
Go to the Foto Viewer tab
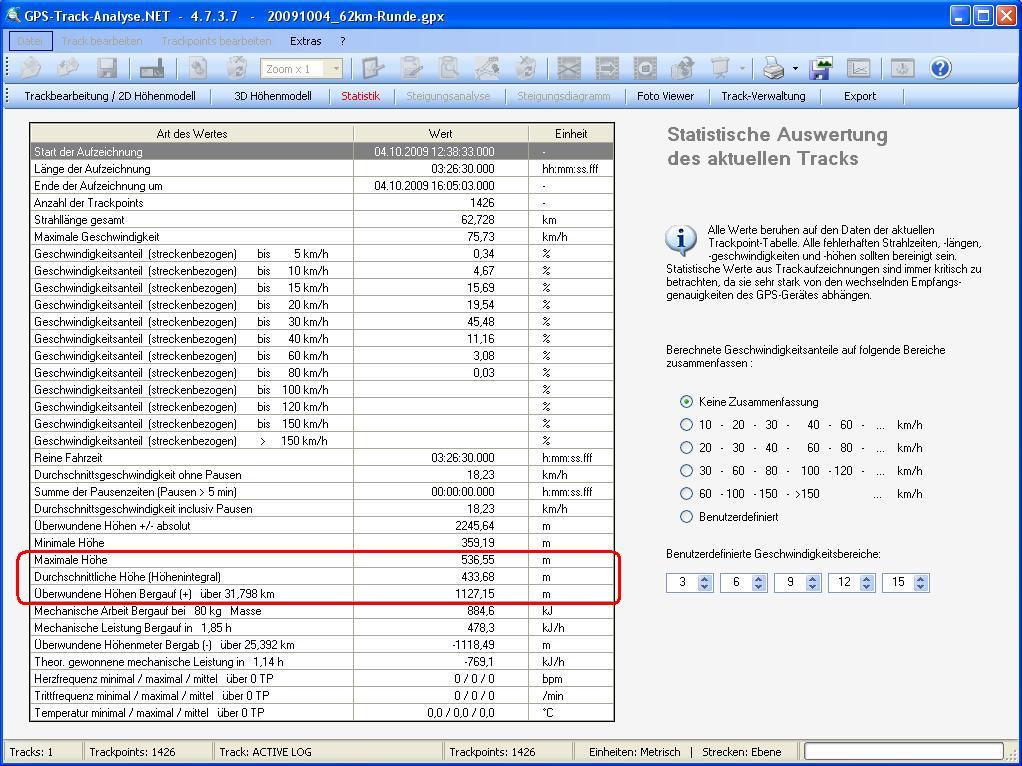[665, 96]
